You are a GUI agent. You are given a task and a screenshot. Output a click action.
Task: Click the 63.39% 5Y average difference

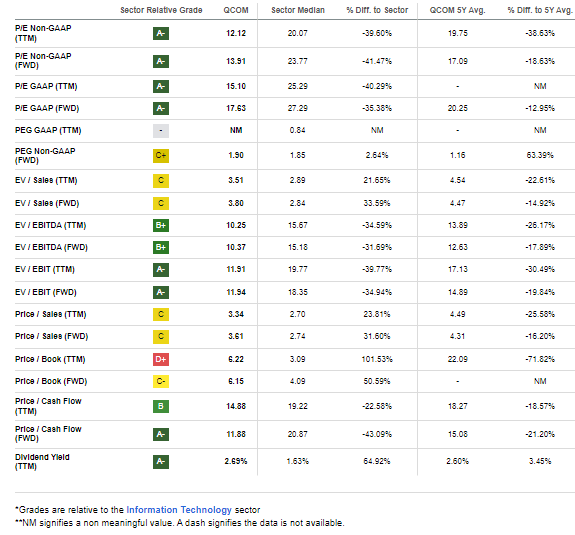click(x=540, y=155)
